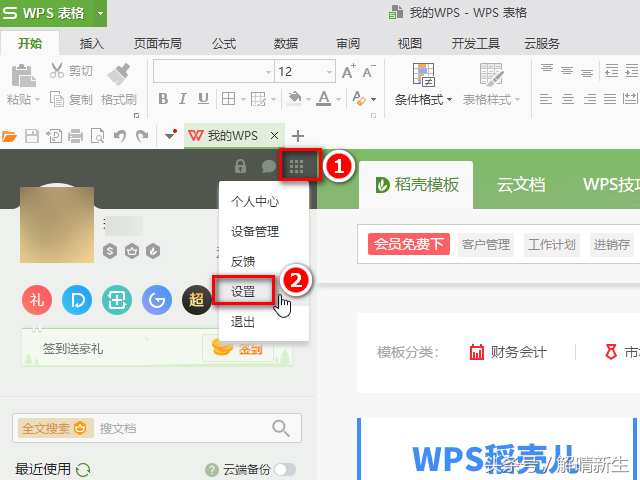Click the chat bubble message icon
The image size is (640, 480).
[x=268, y=166]
